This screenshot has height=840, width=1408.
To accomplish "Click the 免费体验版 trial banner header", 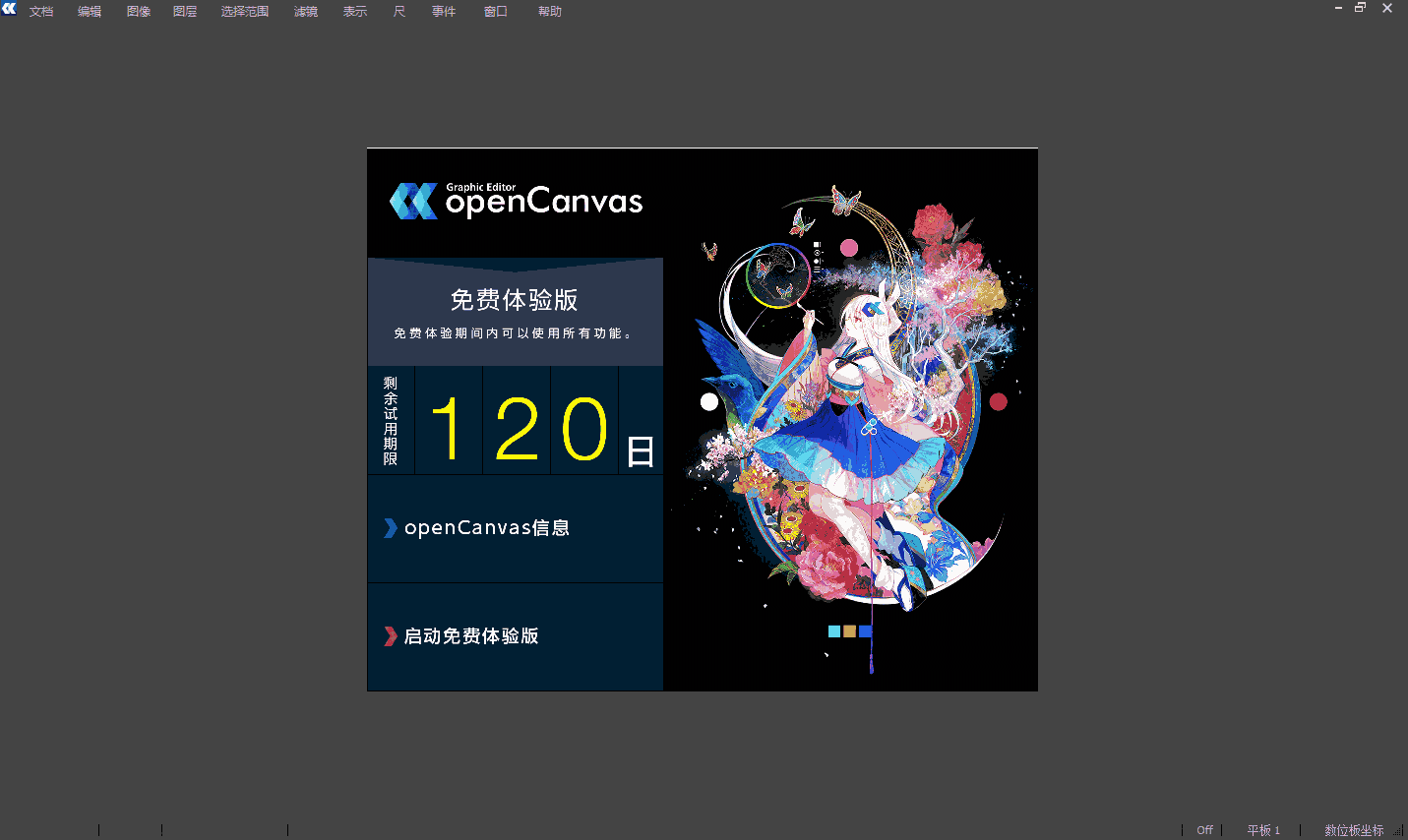I will click(x=515, y=300).
